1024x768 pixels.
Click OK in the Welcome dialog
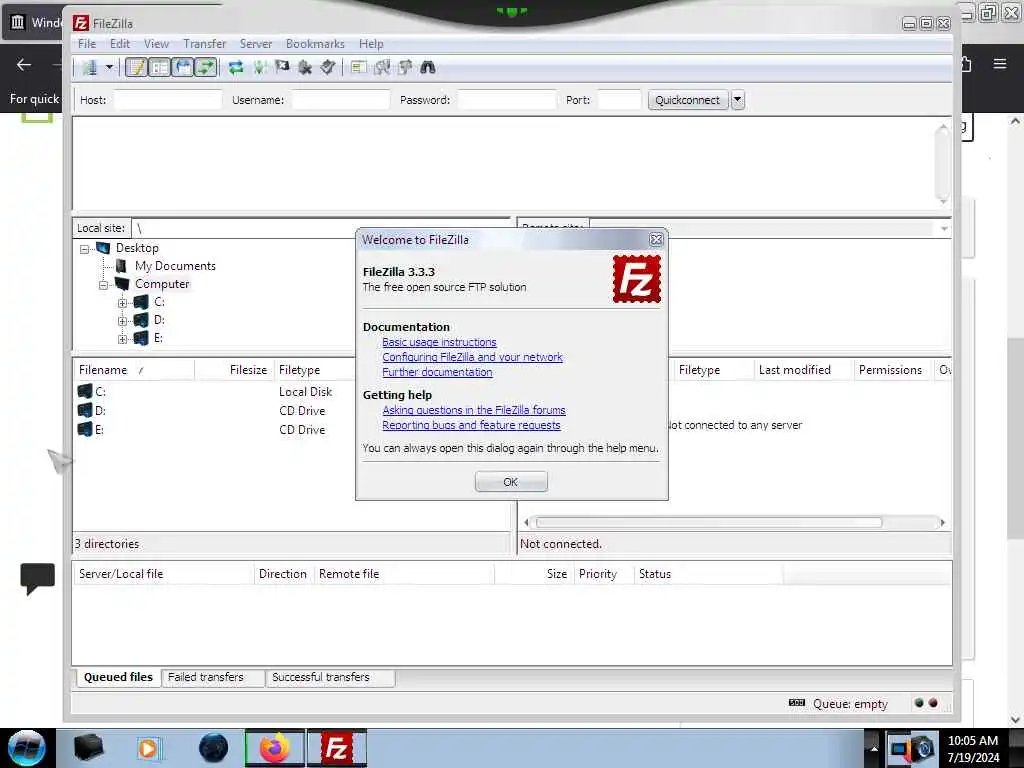pos(511,482)
